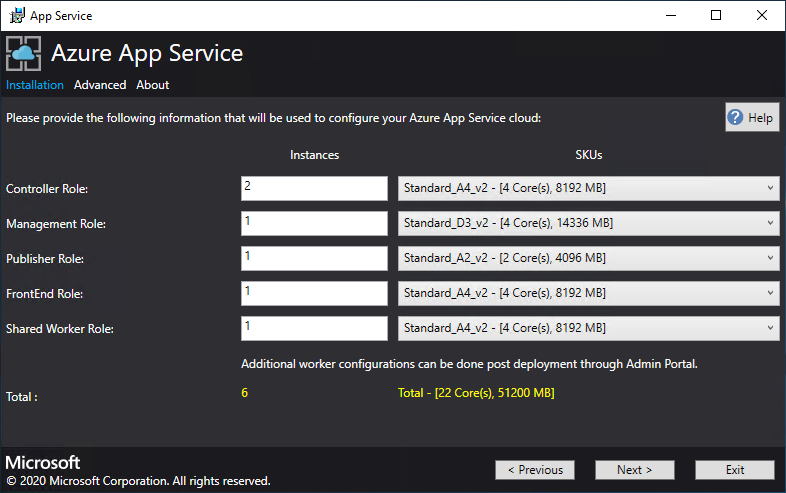Click the App Service title bar icon
The image size is (786, 493).
coord(15,15)
